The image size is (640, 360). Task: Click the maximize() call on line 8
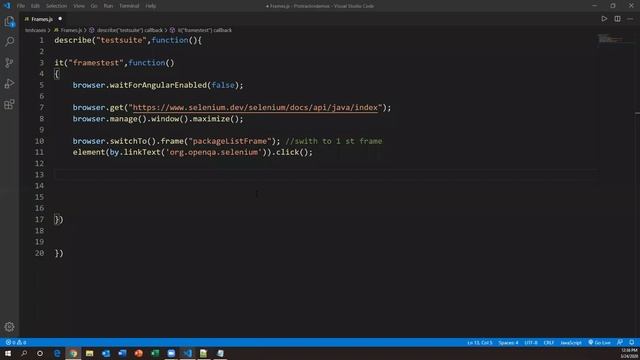[x=215, y=119]
